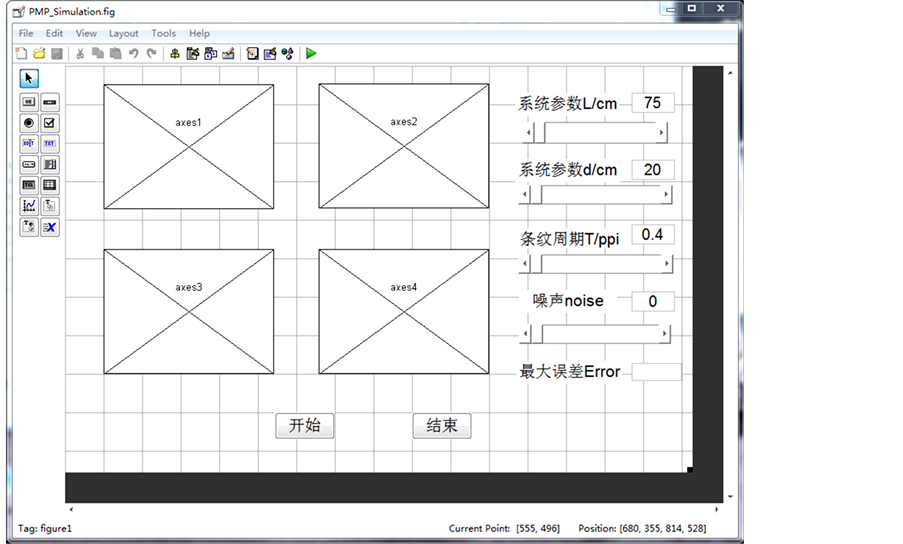The height and width of the screenshot is (544, 903).
Task: Select the noise edit field showing 0
Action: [x=652, y=302]
